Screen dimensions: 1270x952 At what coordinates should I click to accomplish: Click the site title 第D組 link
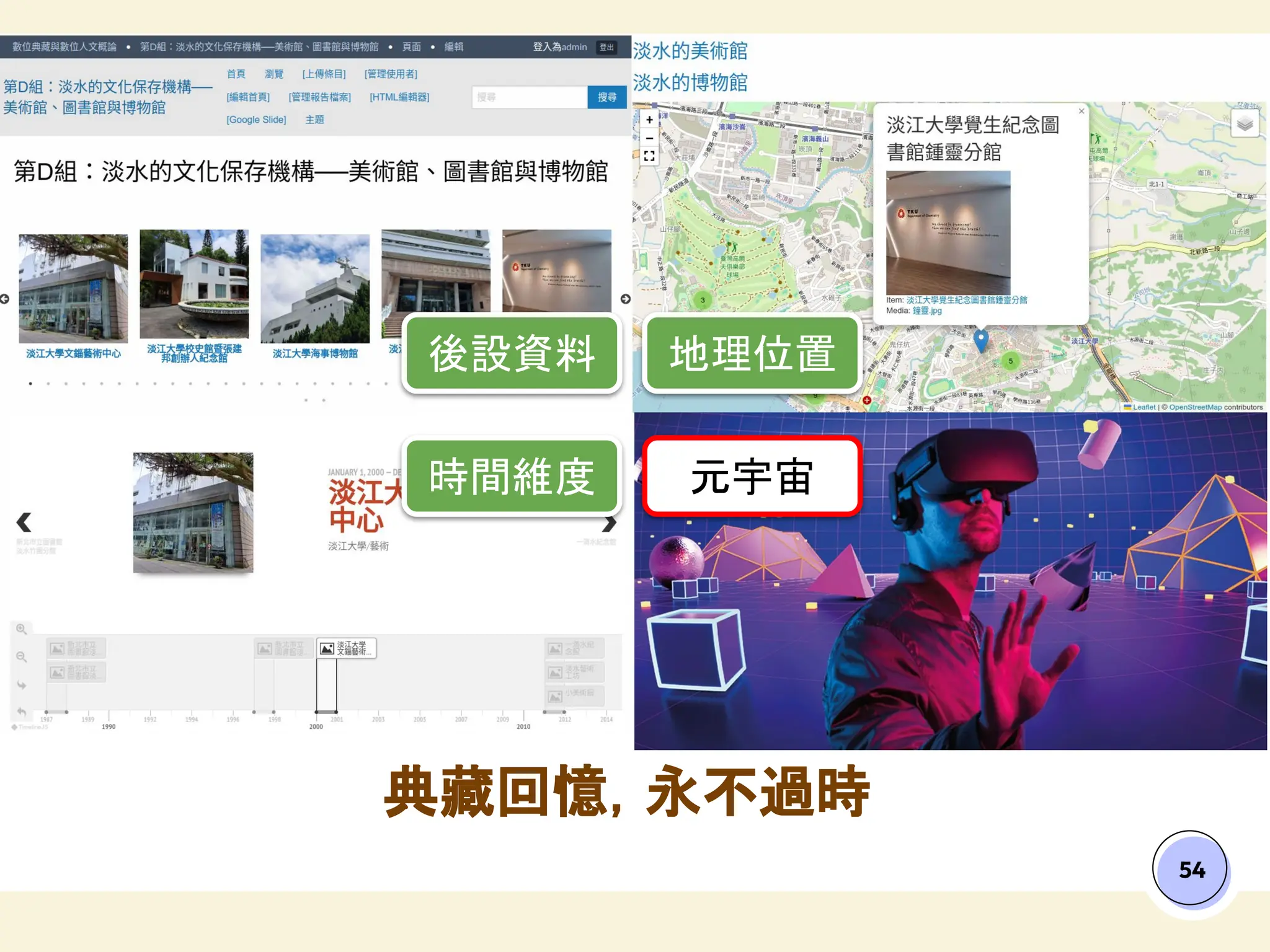(108, 97)
